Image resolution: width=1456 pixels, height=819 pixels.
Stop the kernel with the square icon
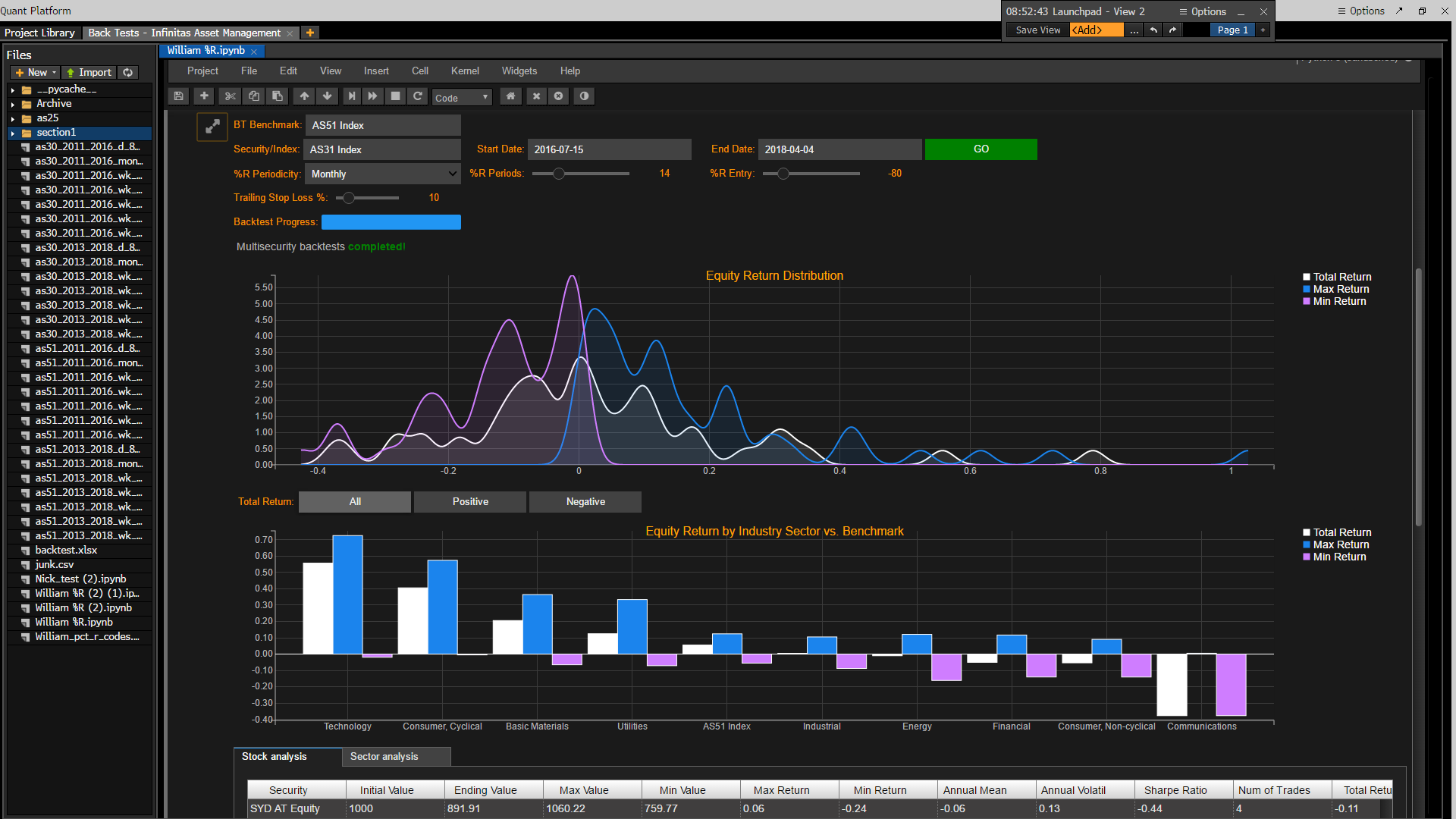395,96
